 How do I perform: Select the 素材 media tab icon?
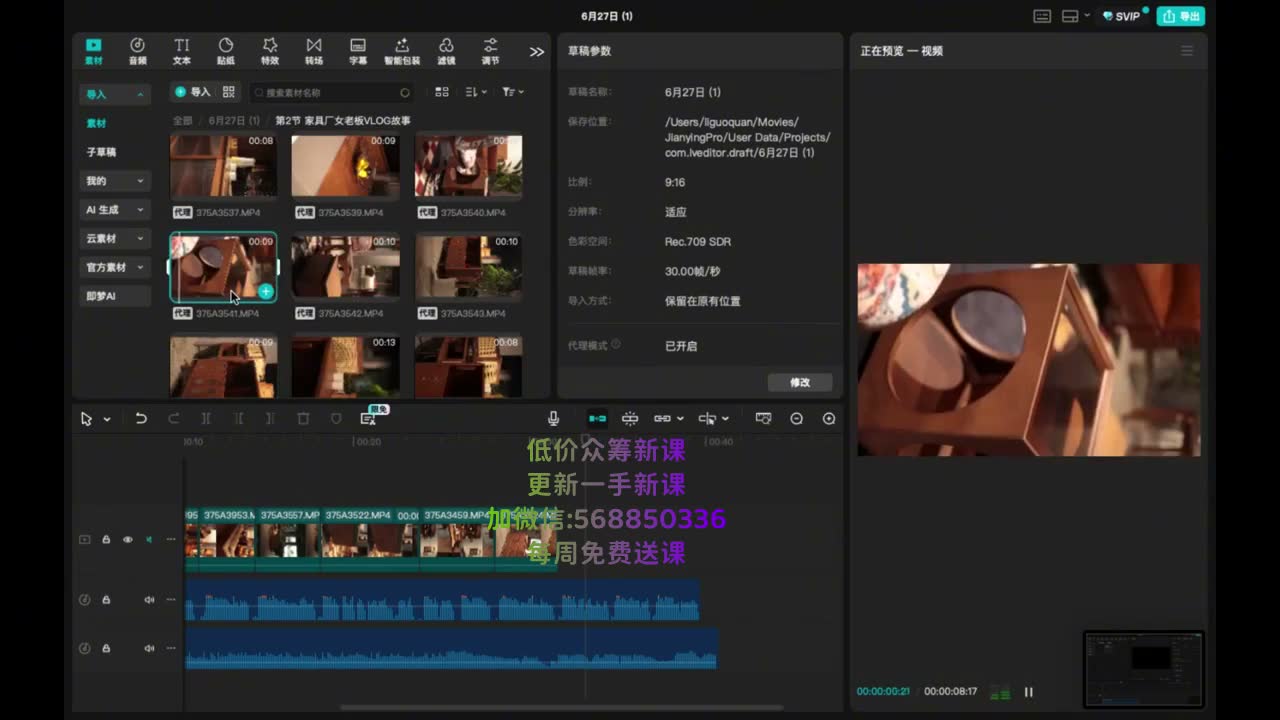pyautogui.click(x=93, y=51)
